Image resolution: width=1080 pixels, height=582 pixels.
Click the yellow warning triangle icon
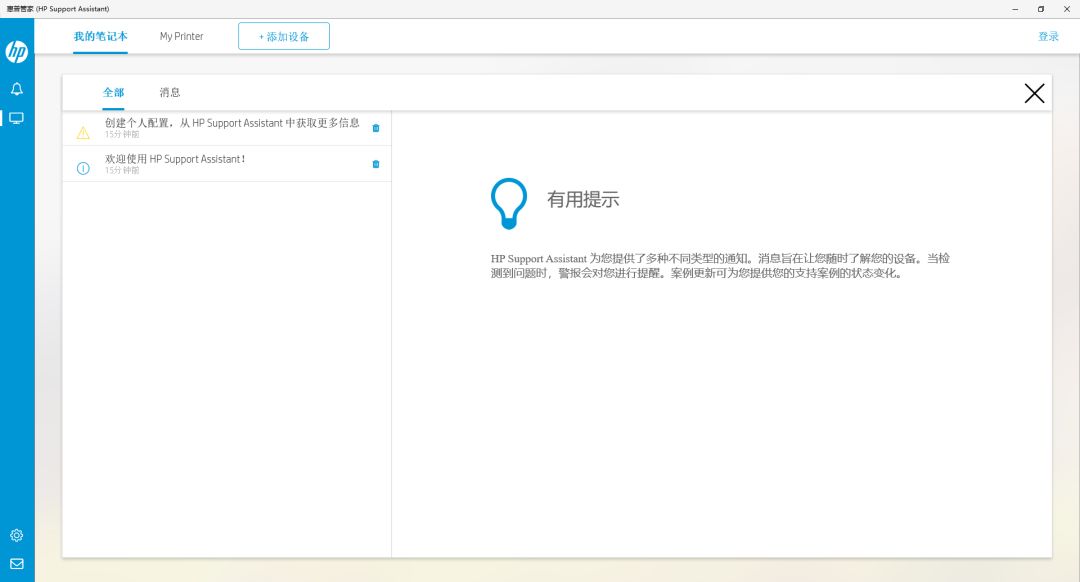83,133
